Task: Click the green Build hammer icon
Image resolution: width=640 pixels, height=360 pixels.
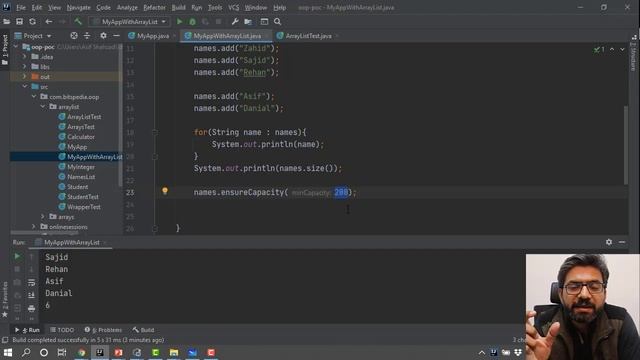Action: click(78, 22)
